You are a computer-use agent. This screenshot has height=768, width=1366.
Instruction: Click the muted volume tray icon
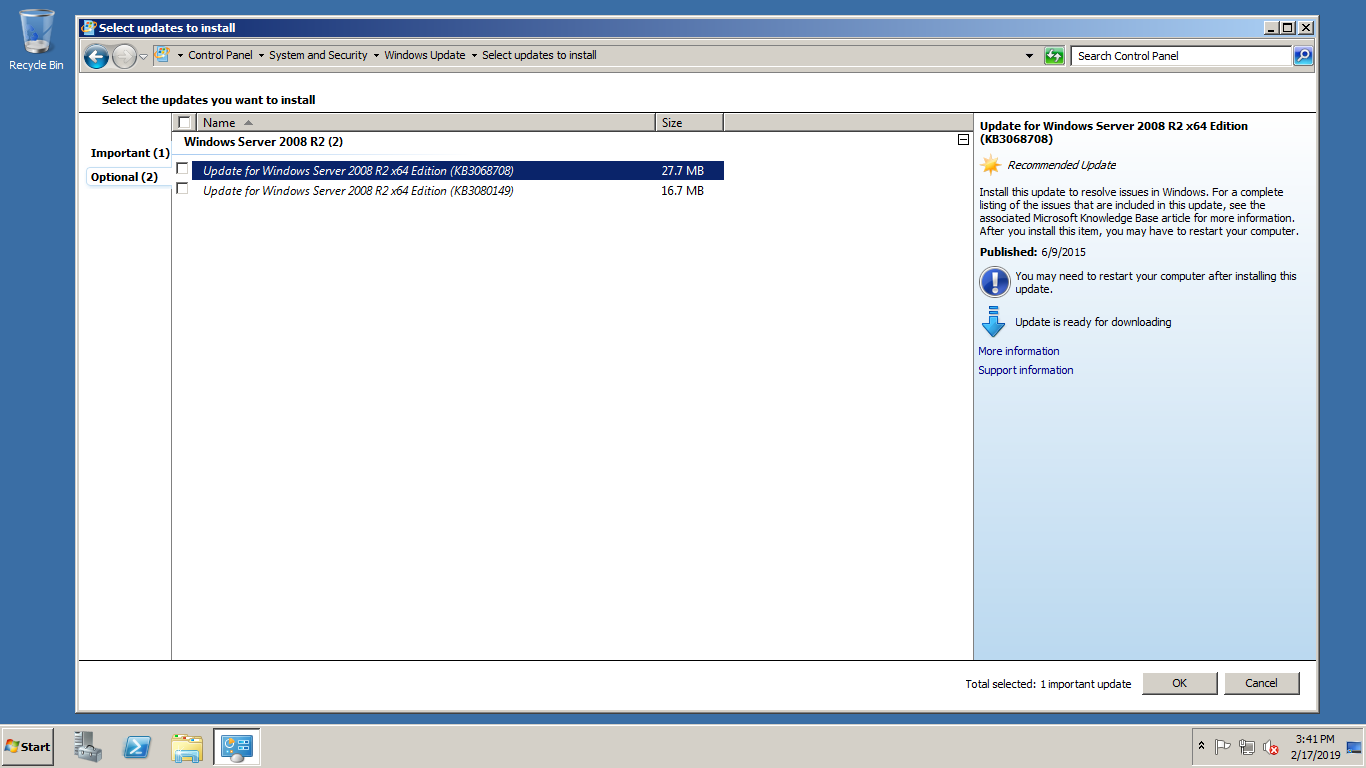tap(1271, 747)
